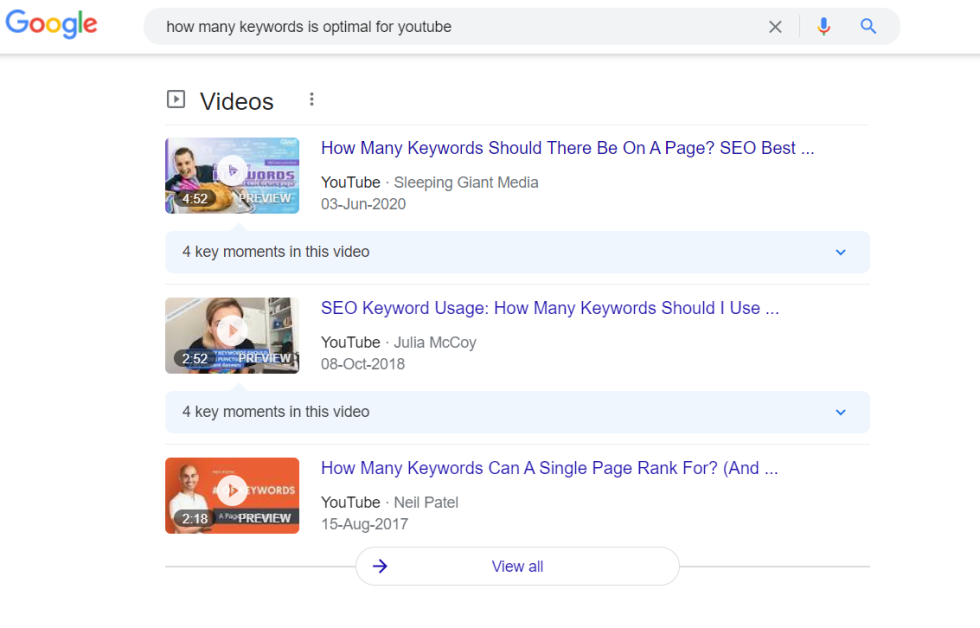Expand key moments under Julia McCoy video
Screen dimensions: 980x628
(517, 412)
